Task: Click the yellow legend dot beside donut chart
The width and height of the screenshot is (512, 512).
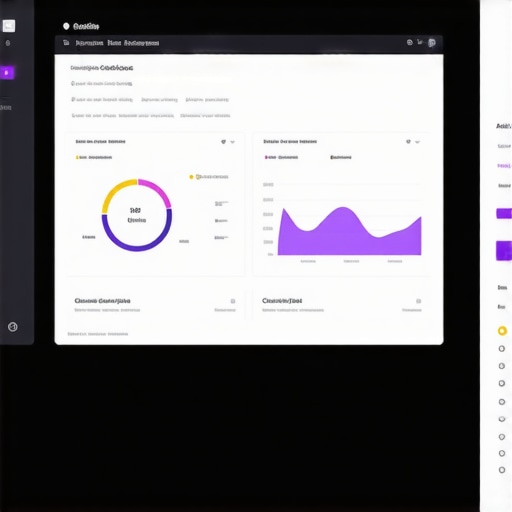Action: pyautogui.click(x=191, y=177)
